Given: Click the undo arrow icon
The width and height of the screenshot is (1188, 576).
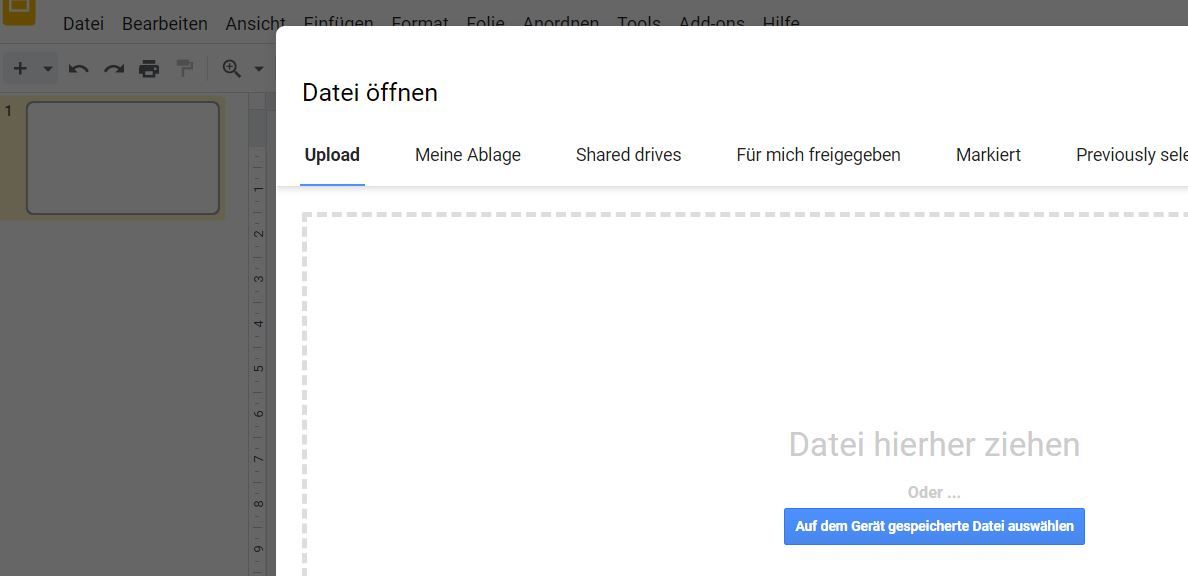Looking at the screenshot, I should 78,69.
